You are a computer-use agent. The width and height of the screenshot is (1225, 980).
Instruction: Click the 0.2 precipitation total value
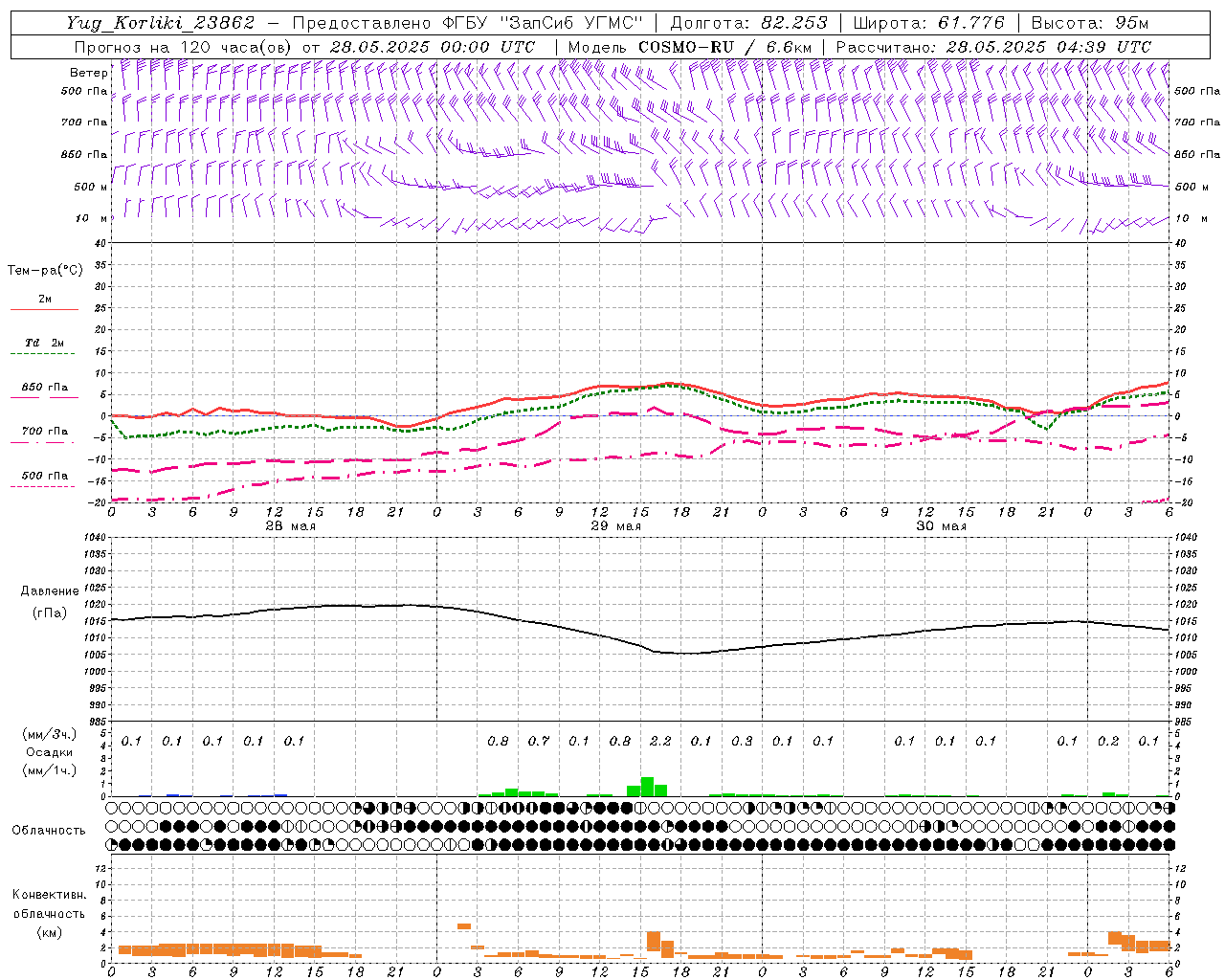click(x=1108, y=742)
